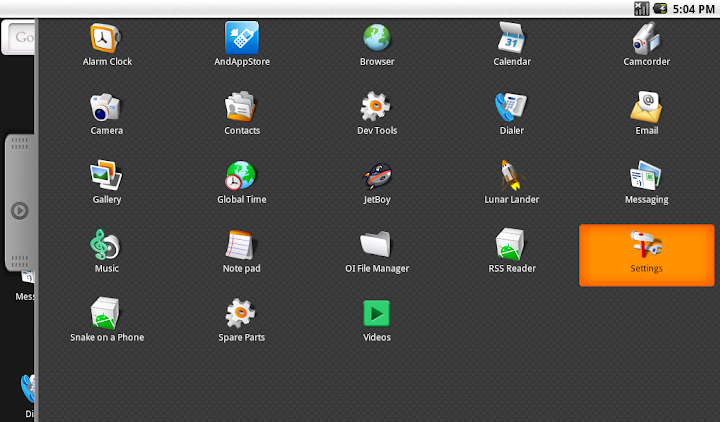Image resolution: width=720 pixels, height=422 pixels.
Task: Tap the signal strength status icon
Action: 641,9
